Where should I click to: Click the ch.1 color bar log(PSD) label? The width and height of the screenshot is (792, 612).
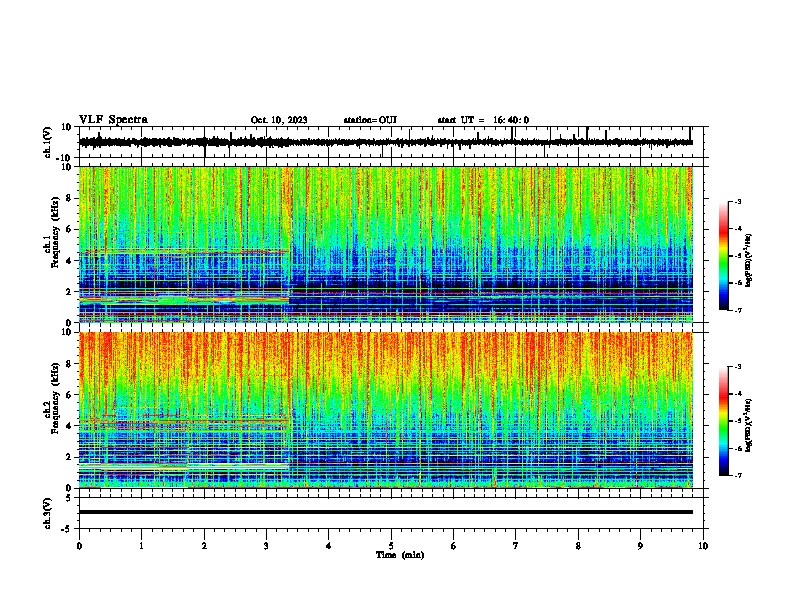coord(749,260)
